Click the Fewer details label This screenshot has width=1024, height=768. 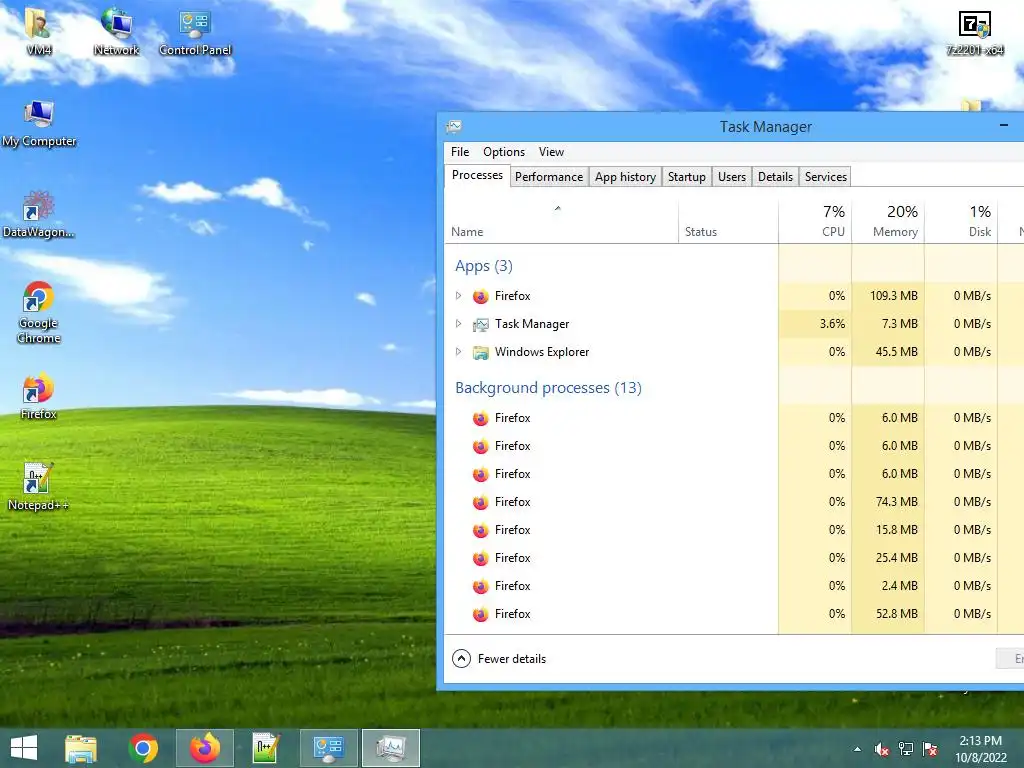coord(511,659)
